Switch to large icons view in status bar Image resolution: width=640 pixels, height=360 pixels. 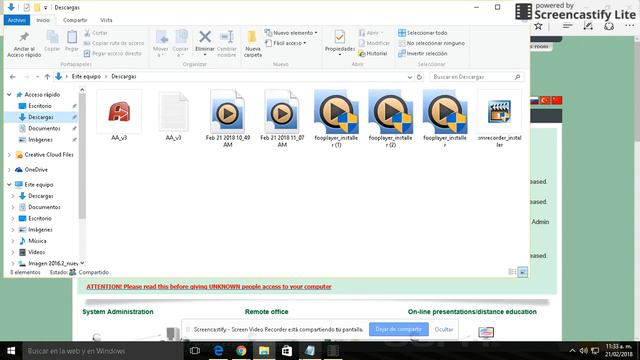point(522,272)
